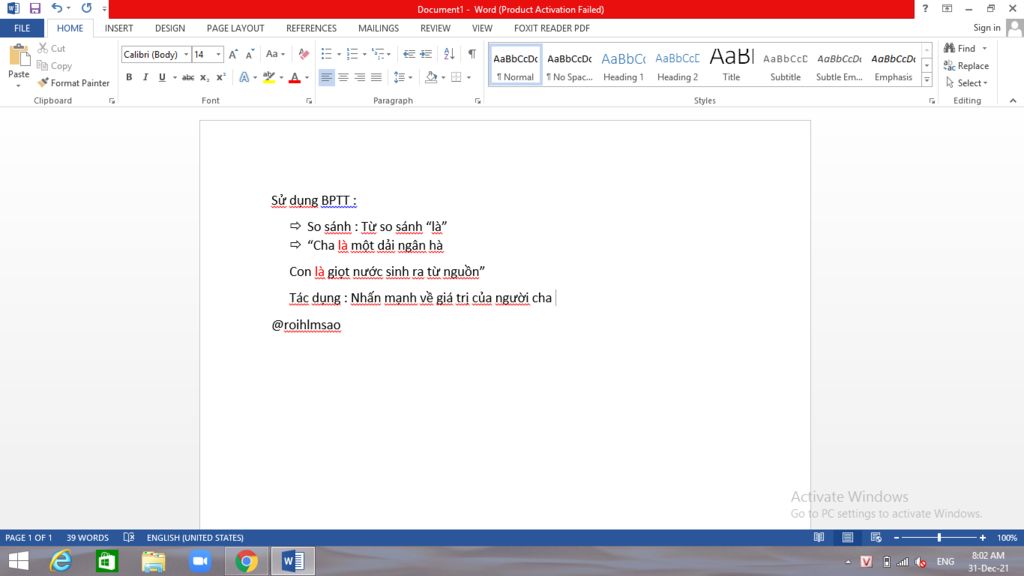Open the Borders dropdown arrow
This screenshot has height=576, width=1024.
click(469, 77)
